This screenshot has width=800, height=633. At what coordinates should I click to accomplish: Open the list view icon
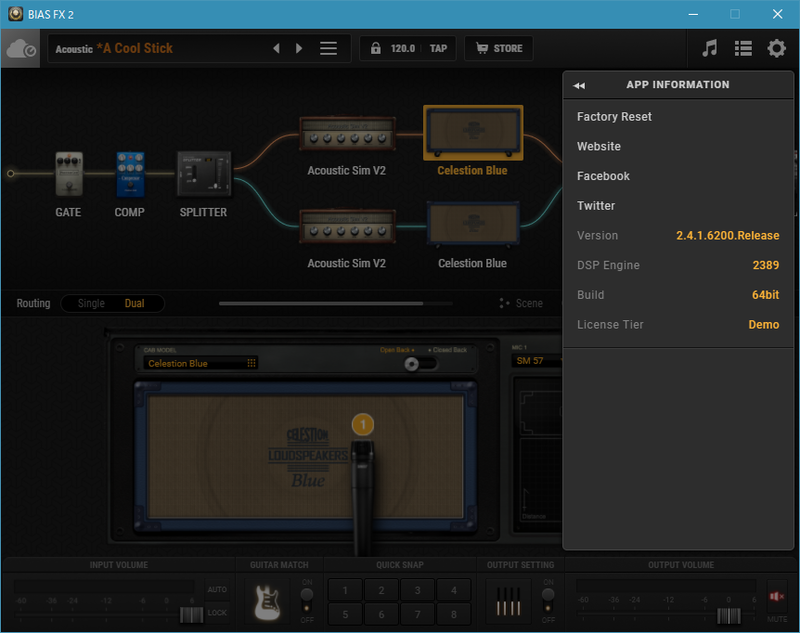[x=743, y=48]
